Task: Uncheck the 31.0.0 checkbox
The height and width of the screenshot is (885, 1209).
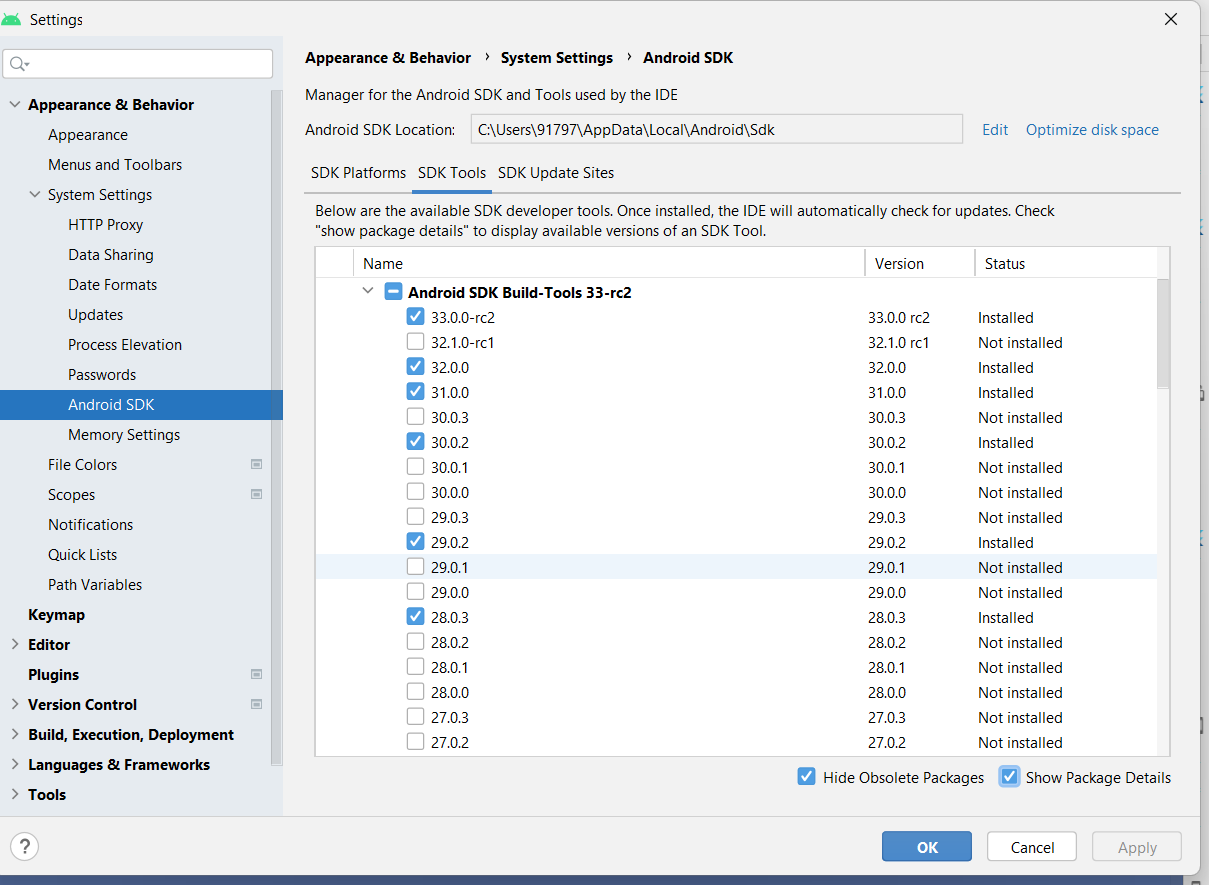Action: click(x=416, y=392)
